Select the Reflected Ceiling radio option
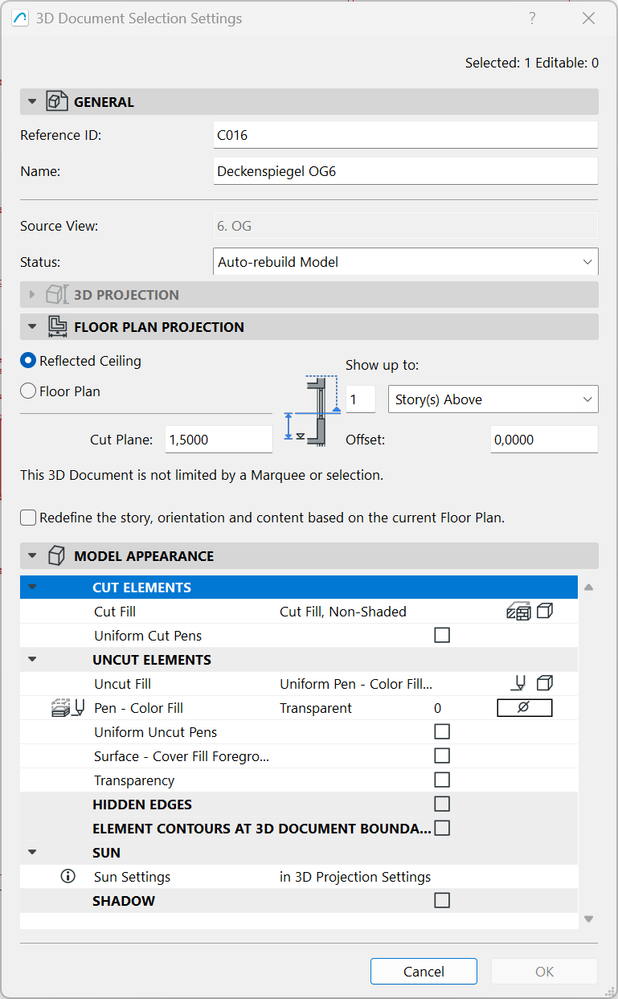The image size is (618, 999). (28, 361)
